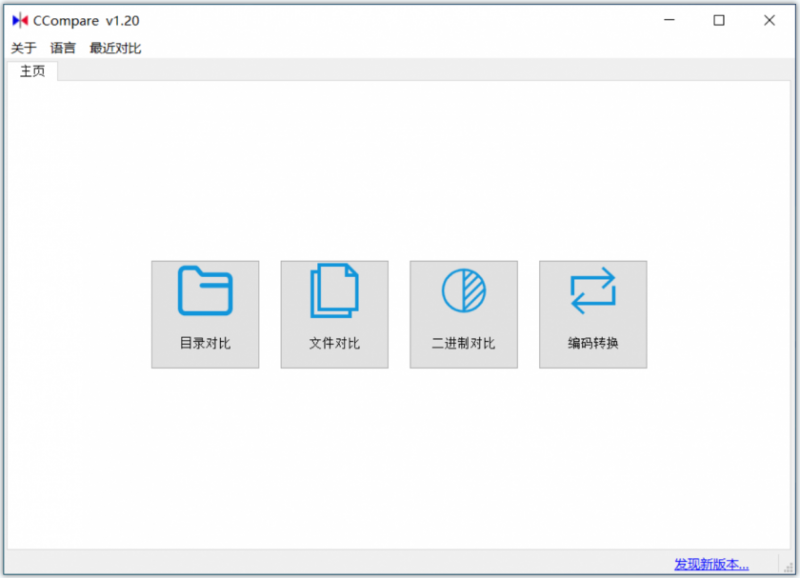800x578 pixels.
Task: Close the CCompare window
Action: click(769, 20)
